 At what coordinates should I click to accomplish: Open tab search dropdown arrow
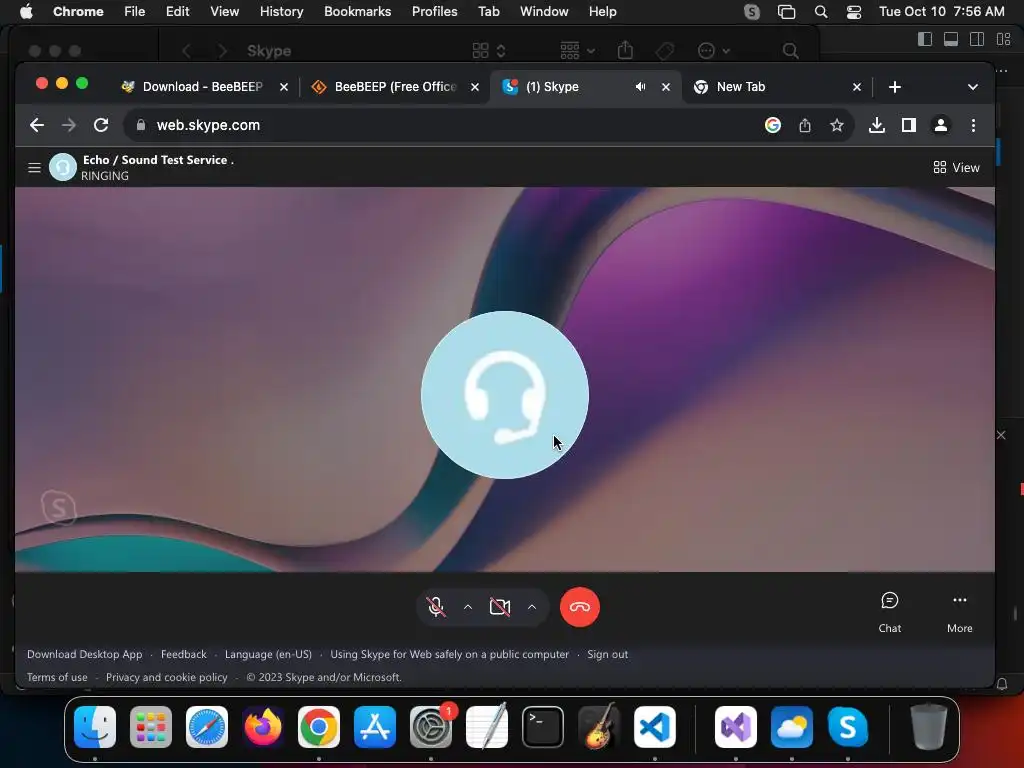pos(972,87)
